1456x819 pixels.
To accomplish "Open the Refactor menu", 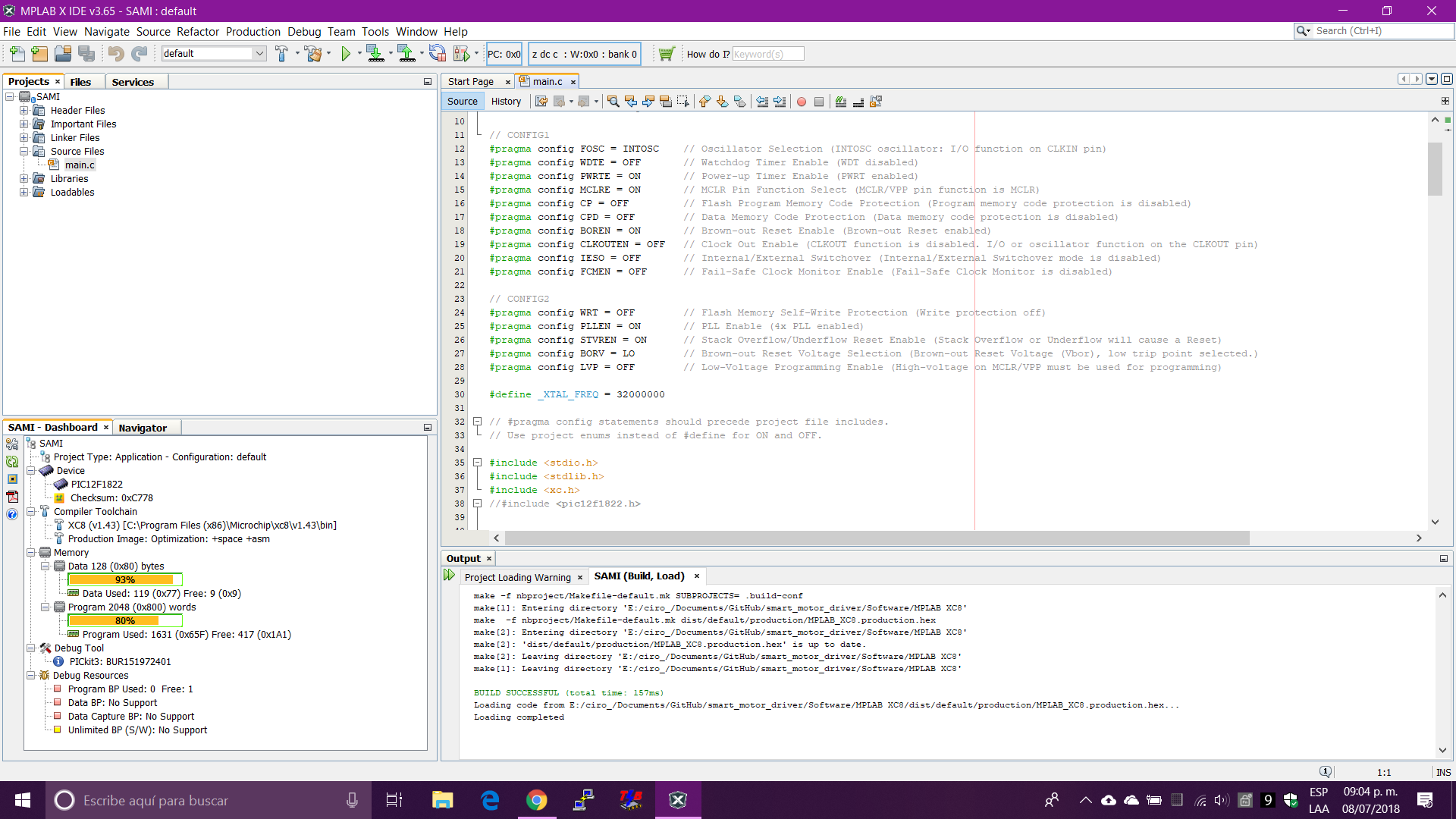I will (x=198, y=32).
